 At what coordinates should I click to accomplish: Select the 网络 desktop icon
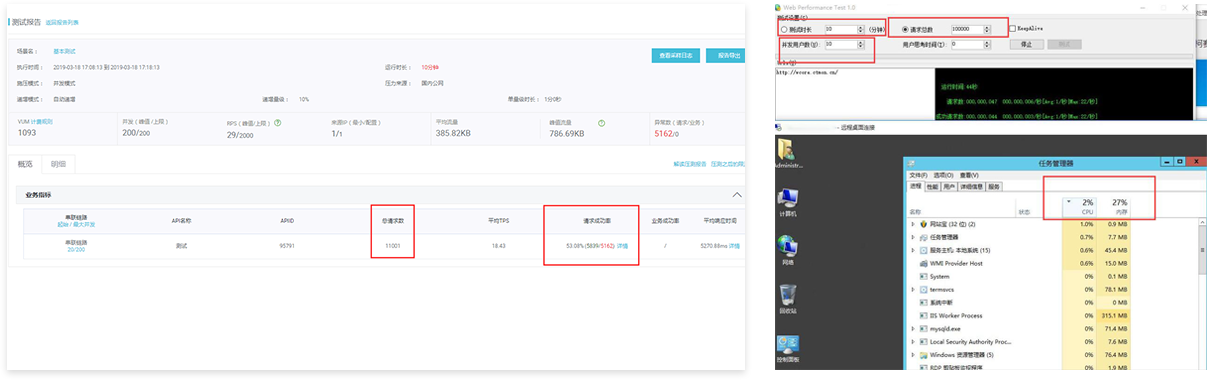(788, 249)
